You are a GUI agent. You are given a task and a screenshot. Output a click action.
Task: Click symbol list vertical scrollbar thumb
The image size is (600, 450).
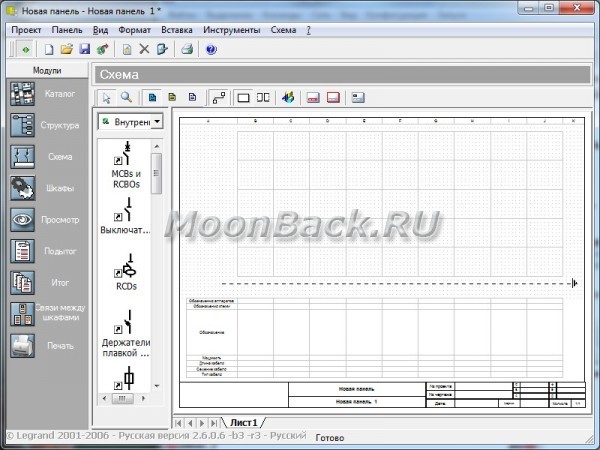[157, 173]
